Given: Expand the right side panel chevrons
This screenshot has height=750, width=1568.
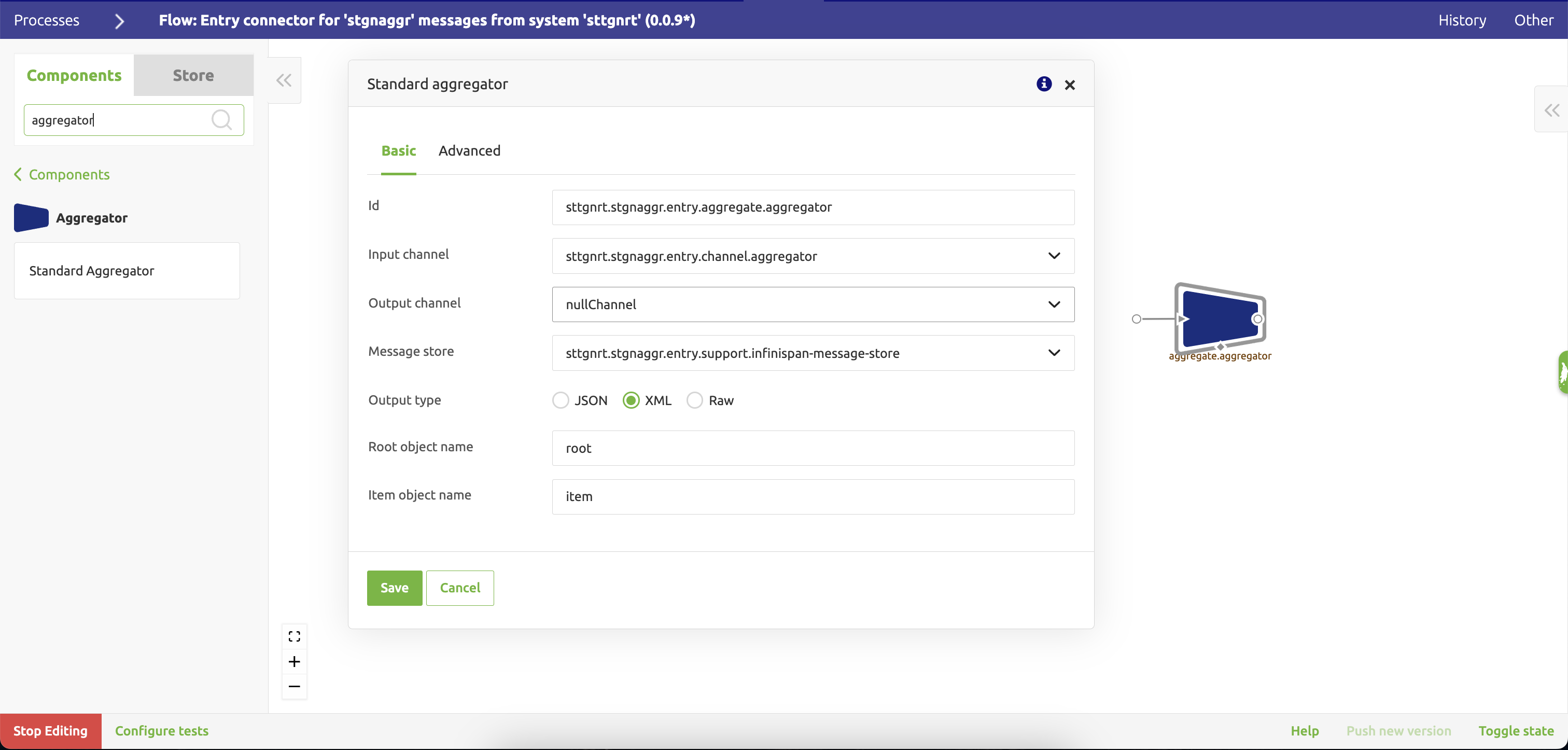Looking at the screenshot, I should [x=1551, y=110].
